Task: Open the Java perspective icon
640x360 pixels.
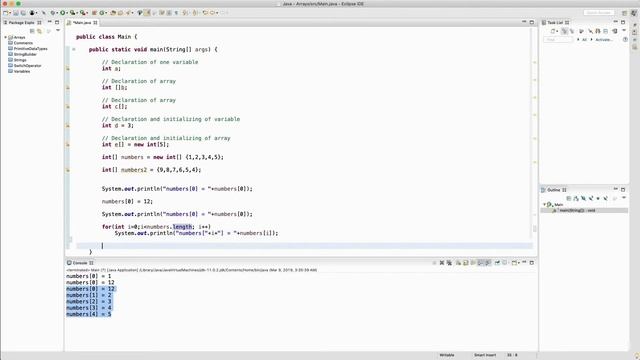Action: tap(633, 13)
